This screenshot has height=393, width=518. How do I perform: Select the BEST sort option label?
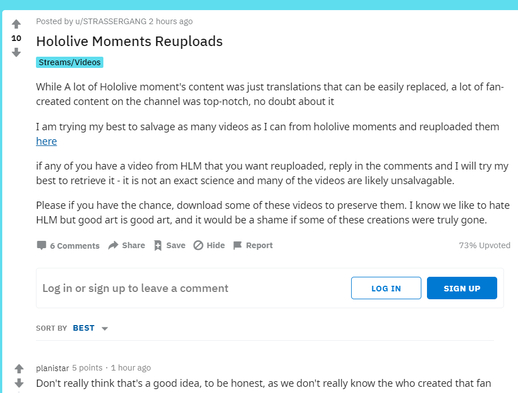[x=84, y=328]
